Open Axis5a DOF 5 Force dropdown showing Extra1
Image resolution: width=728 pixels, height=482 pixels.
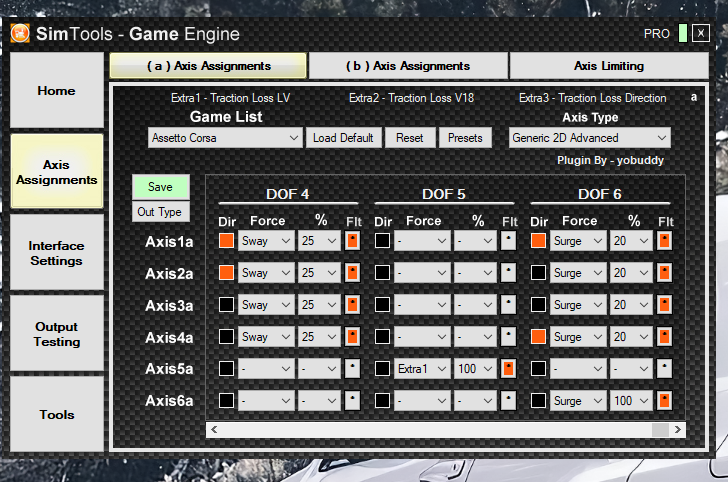(422, 369)
